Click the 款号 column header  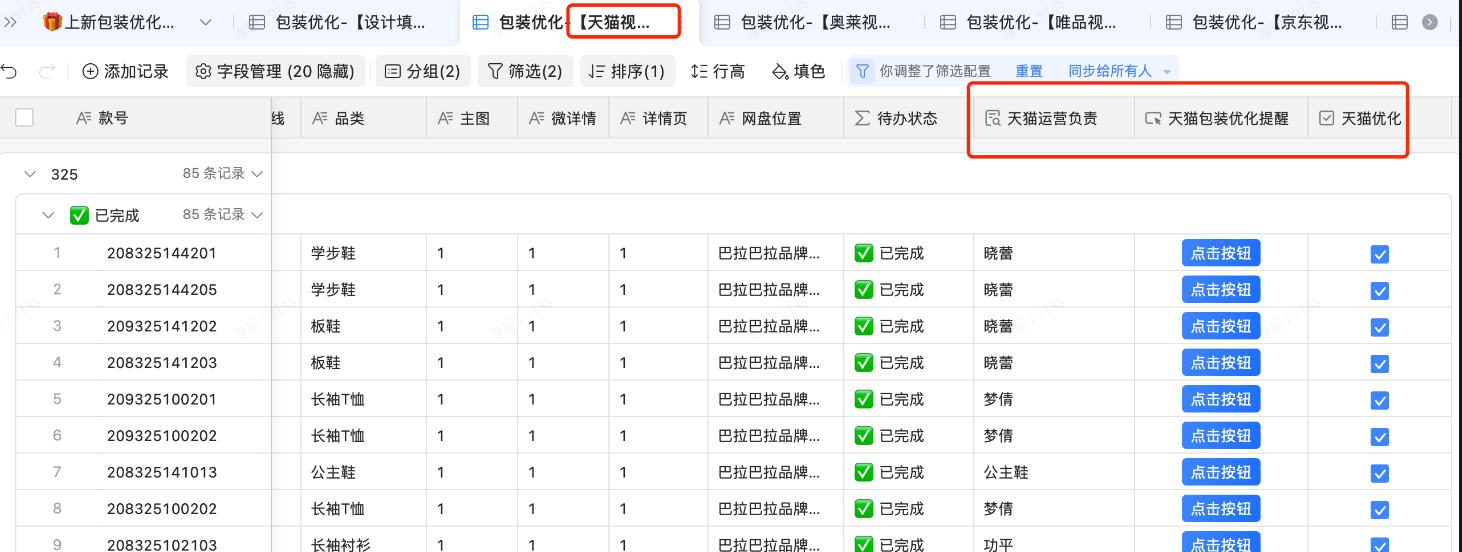coord(113,118)
